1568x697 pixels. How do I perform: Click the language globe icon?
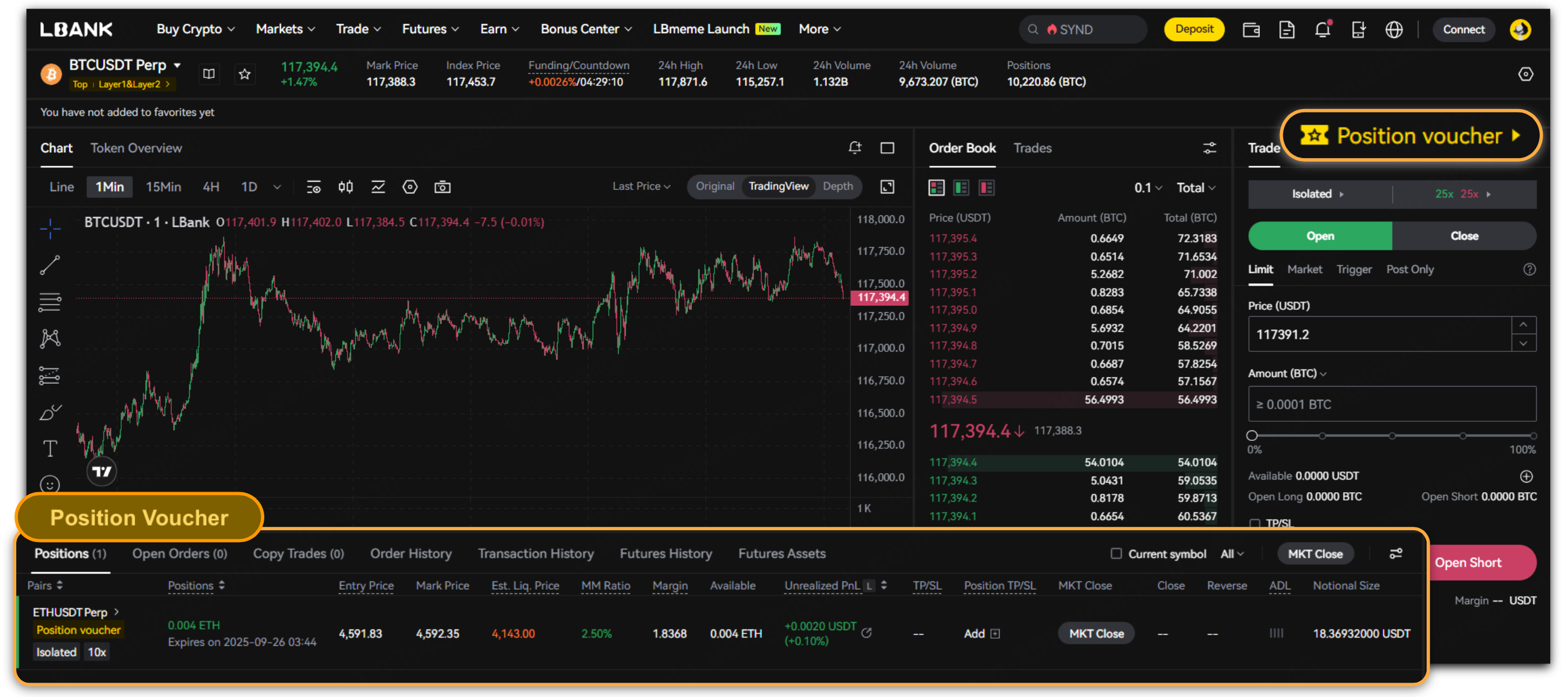pyautogui.click(x=1394, y=29)
